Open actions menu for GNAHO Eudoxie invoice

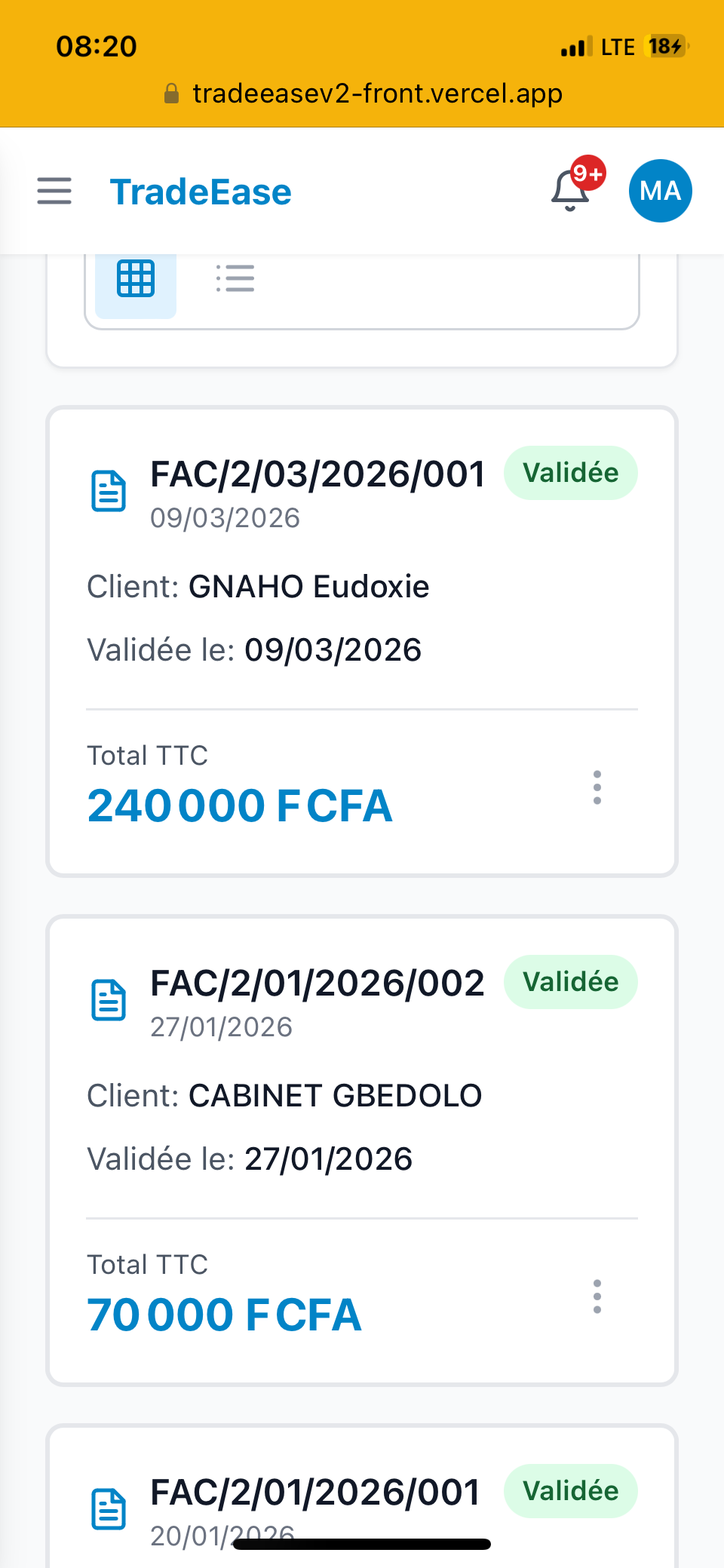point(597,787)
